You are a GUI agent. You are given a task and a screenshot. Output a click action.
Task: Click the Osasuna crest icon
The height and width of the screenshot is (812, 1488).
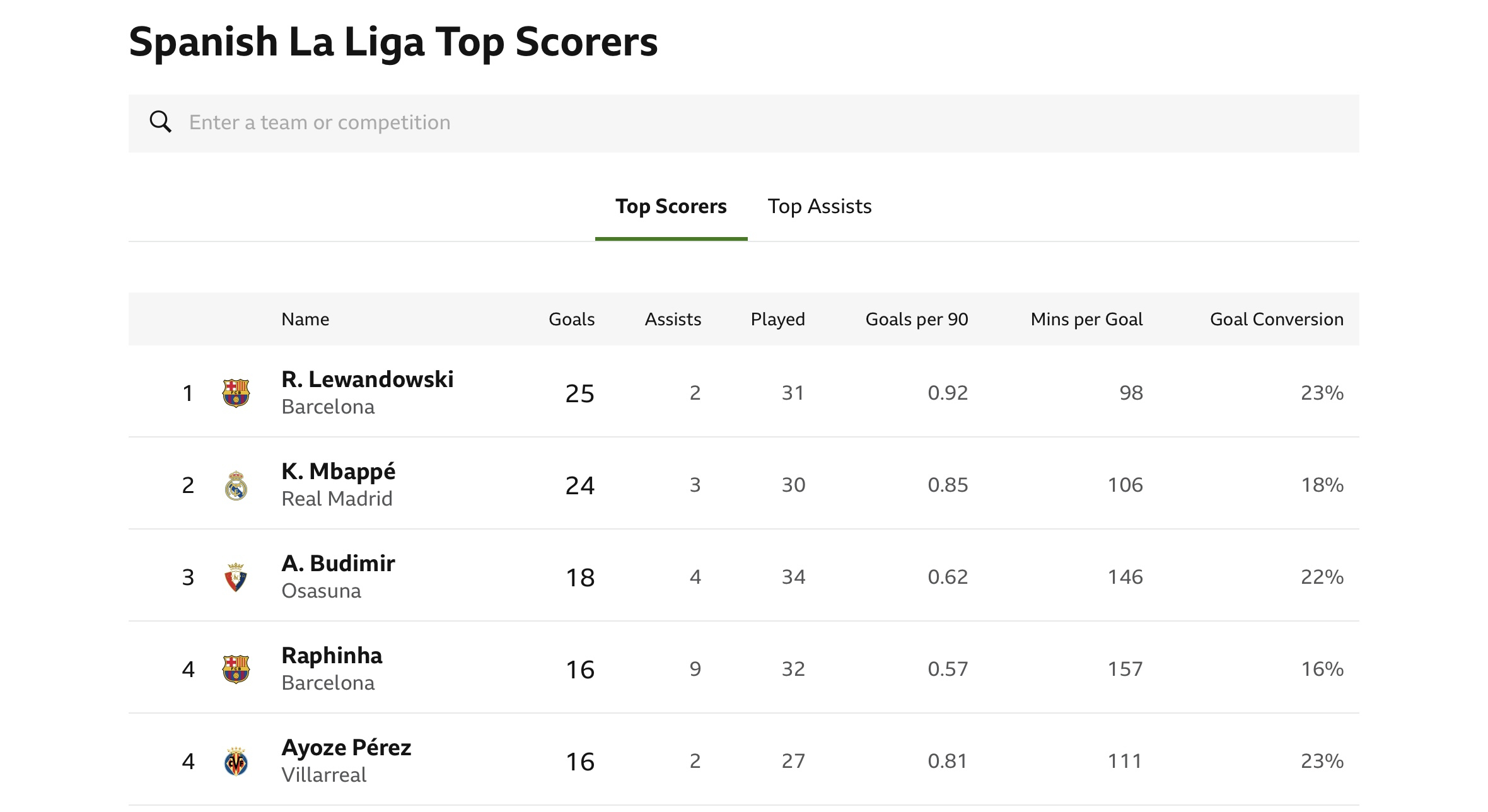coord(236,577)
